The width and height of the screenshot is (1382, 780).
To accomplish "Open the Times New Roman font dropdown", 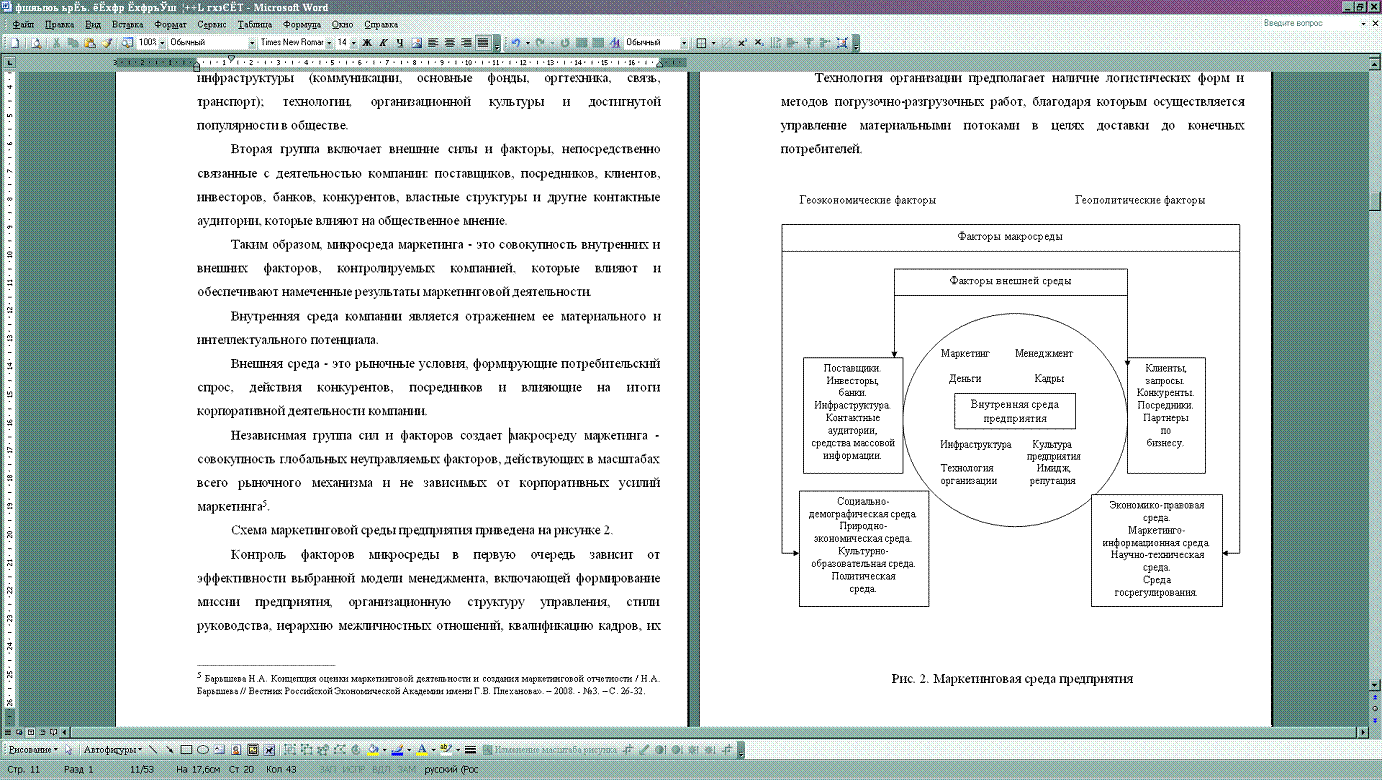I will coord(328,43).
